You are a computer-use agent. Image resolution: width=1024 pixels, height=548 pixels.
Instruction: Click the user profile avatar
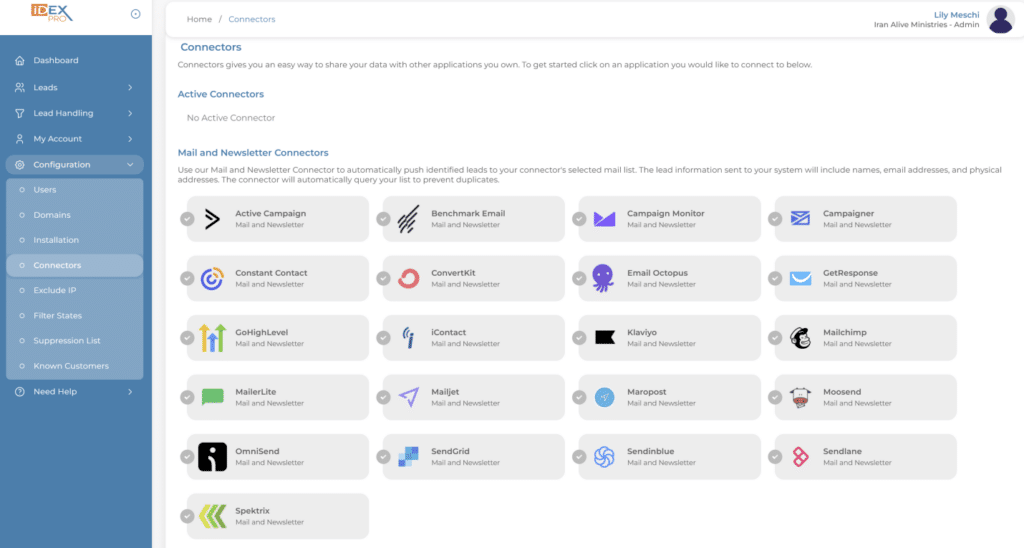tap(1000, 19)
